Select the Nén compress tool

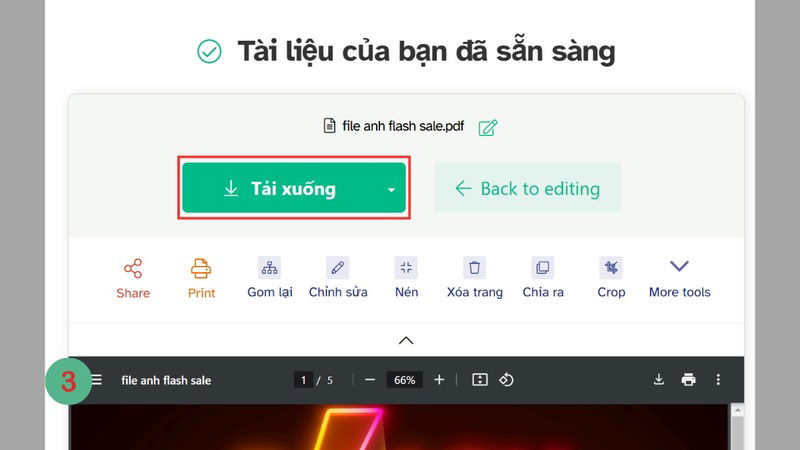(x=406, y=268)
